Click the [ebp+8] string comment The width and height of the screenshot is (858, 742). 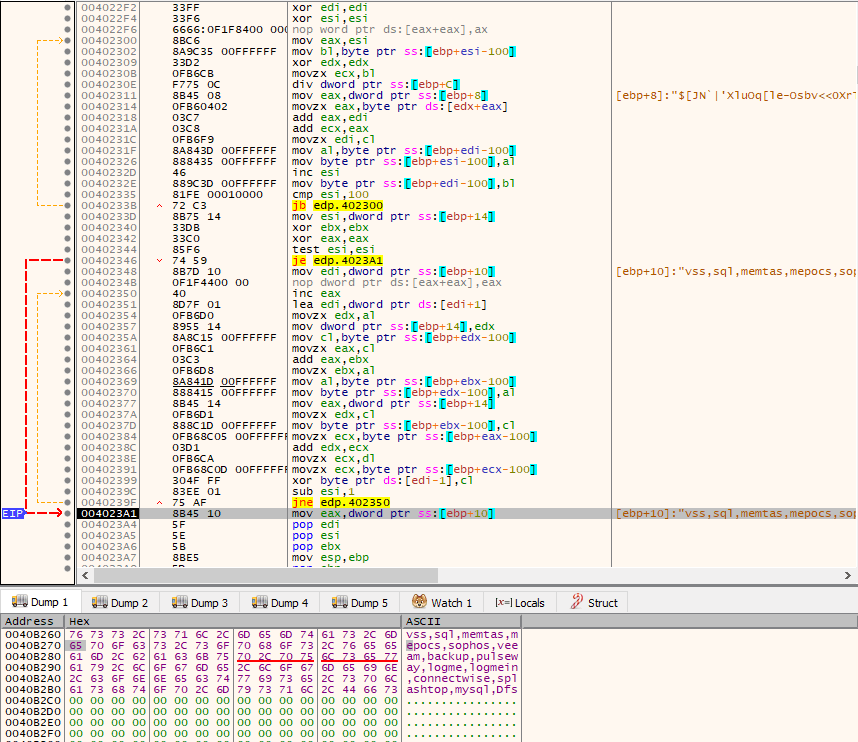(x=736, y=95)
